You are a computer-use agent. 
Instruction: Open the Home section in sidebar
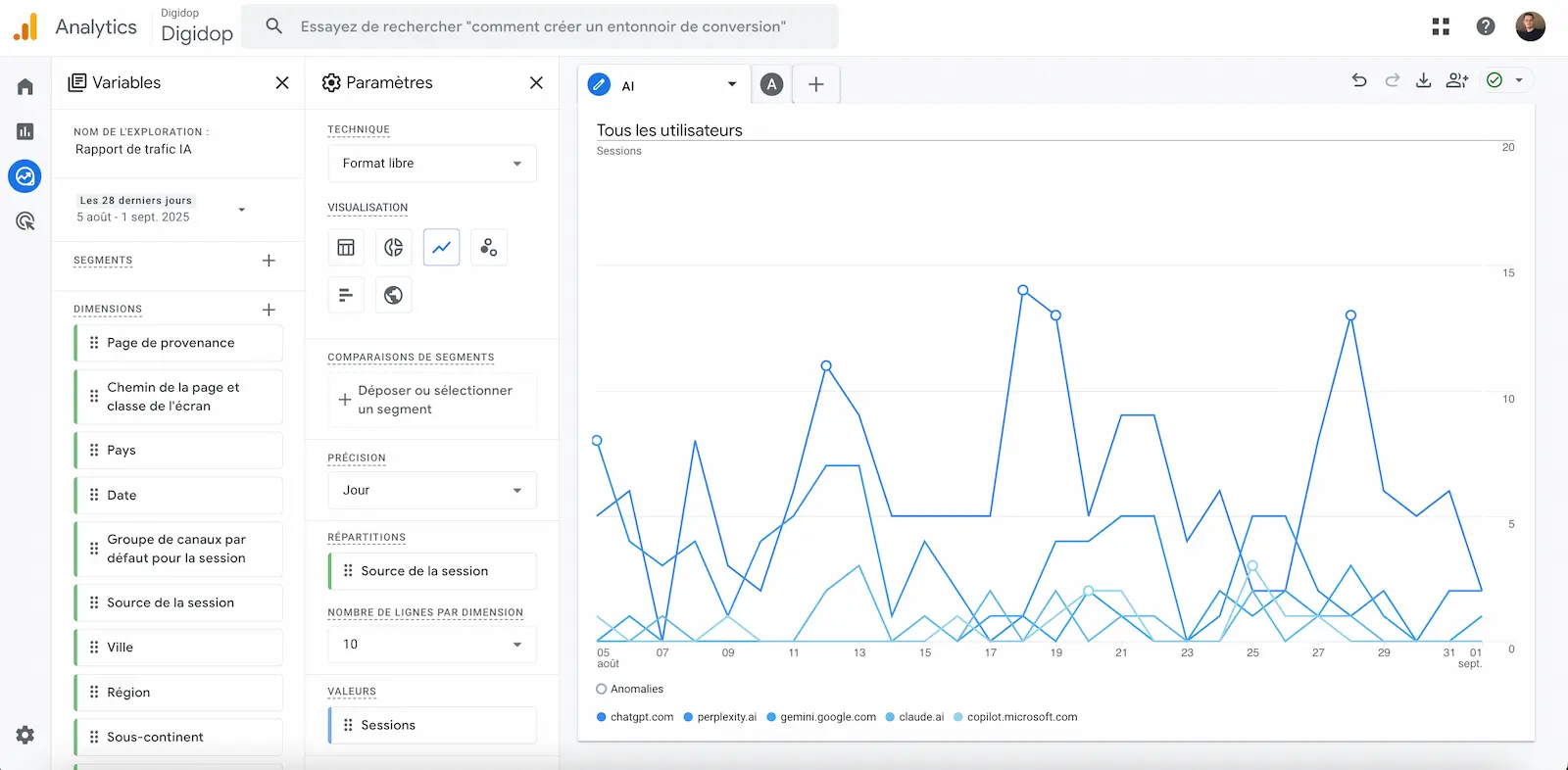[25, 87]
